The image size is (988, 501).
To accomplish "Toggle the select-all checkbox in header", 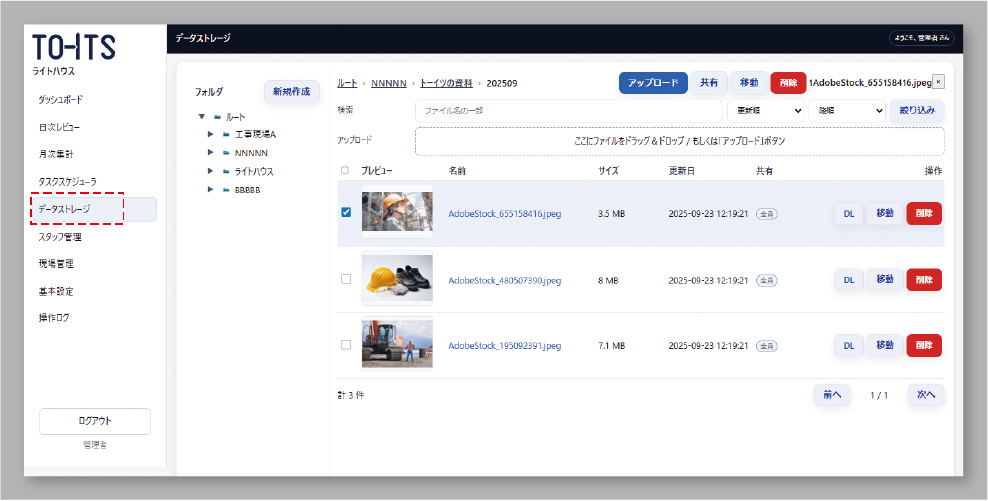I will point(346,171).
